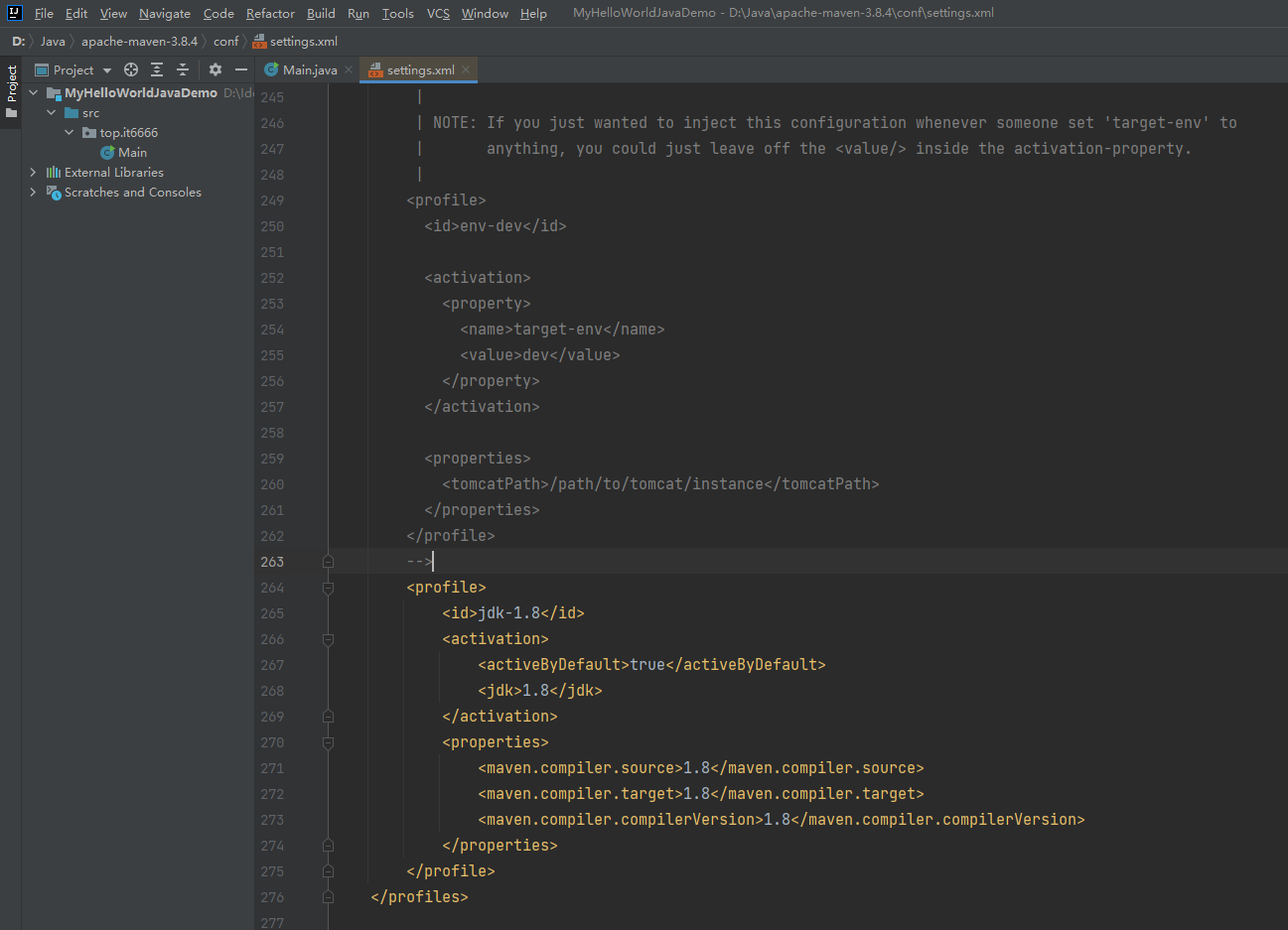Collapse the src folder node
This screenshot has width=1288, height=930.
[52, 113]
